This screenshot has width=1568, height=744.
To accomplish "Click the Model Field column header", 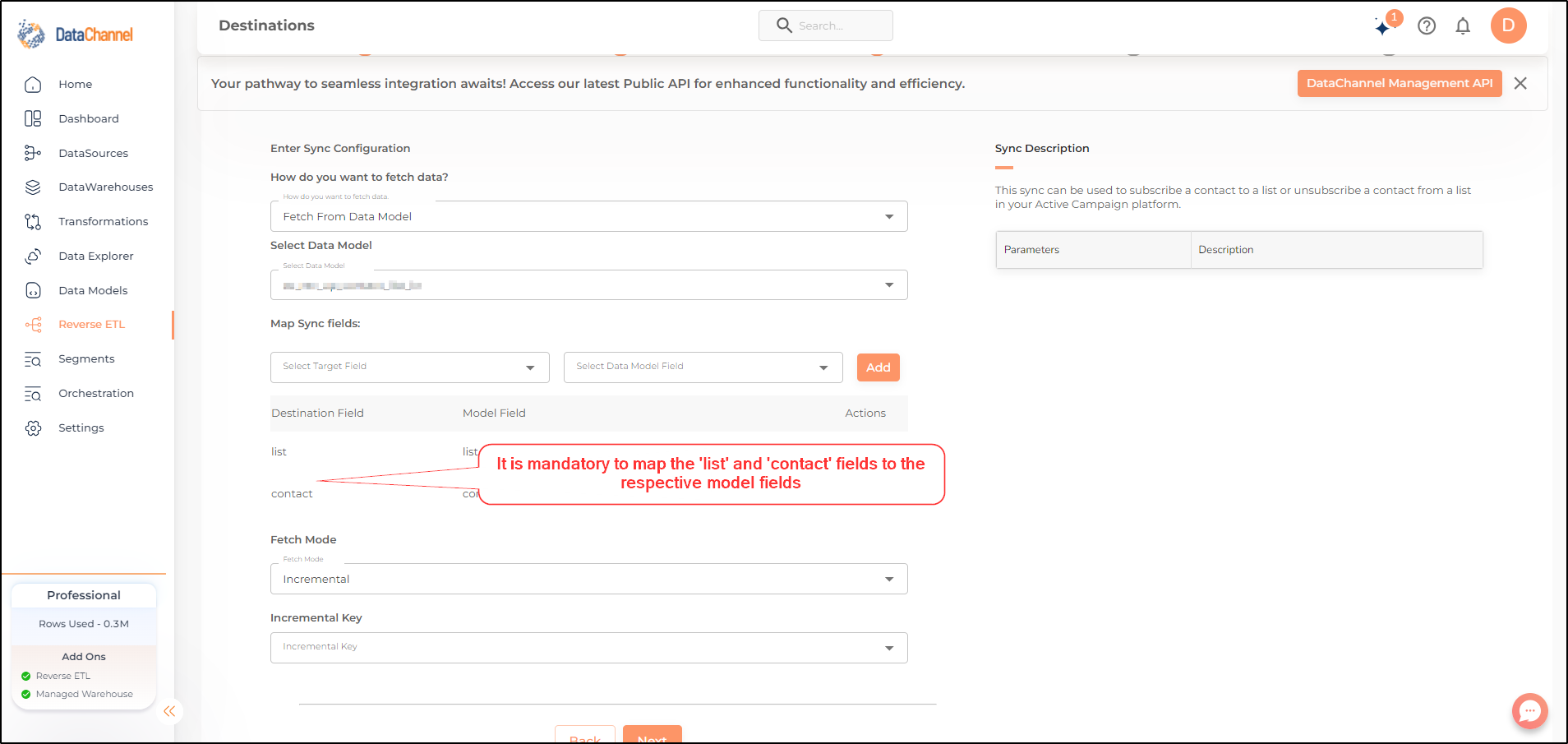I will pos(494,414).
